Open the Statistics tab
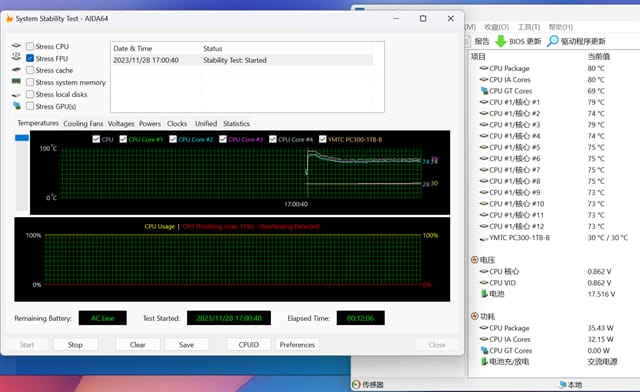Viewport: 640px width, 392px height. pyautogui.click(x=236, y=123)
